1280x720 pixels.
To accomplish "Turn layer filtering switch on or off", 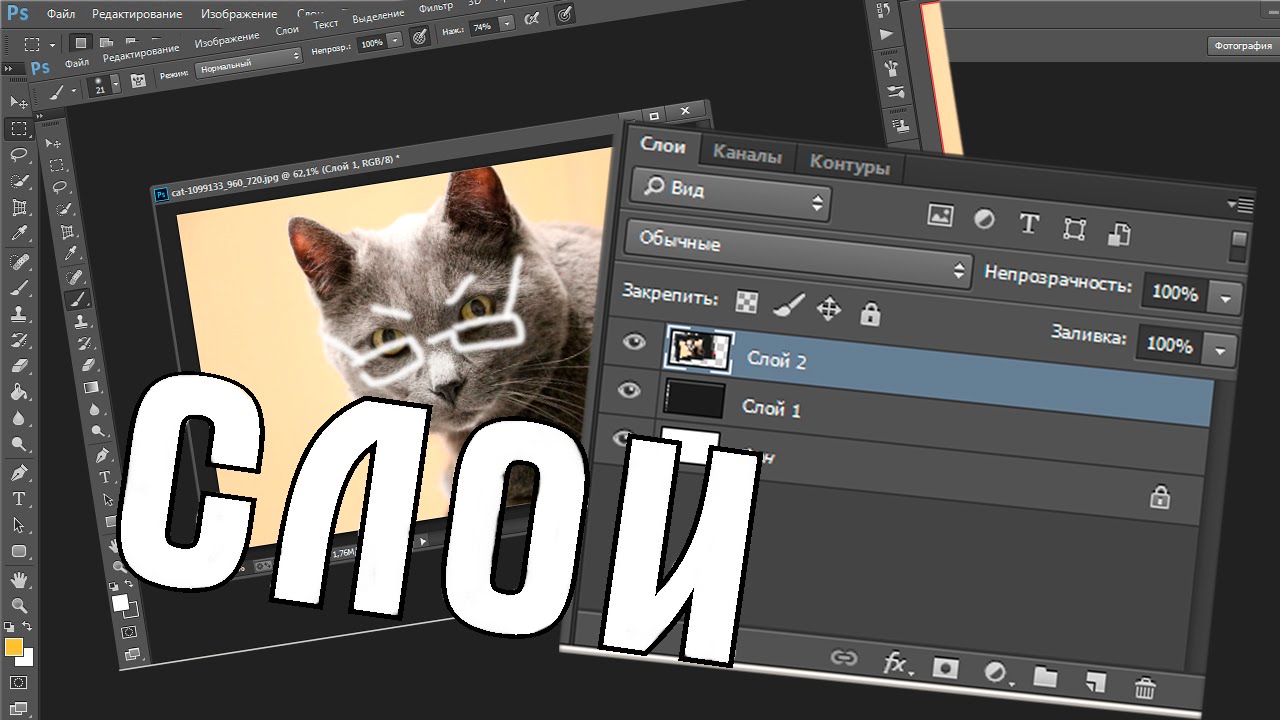I will [x=1239, y=246].
